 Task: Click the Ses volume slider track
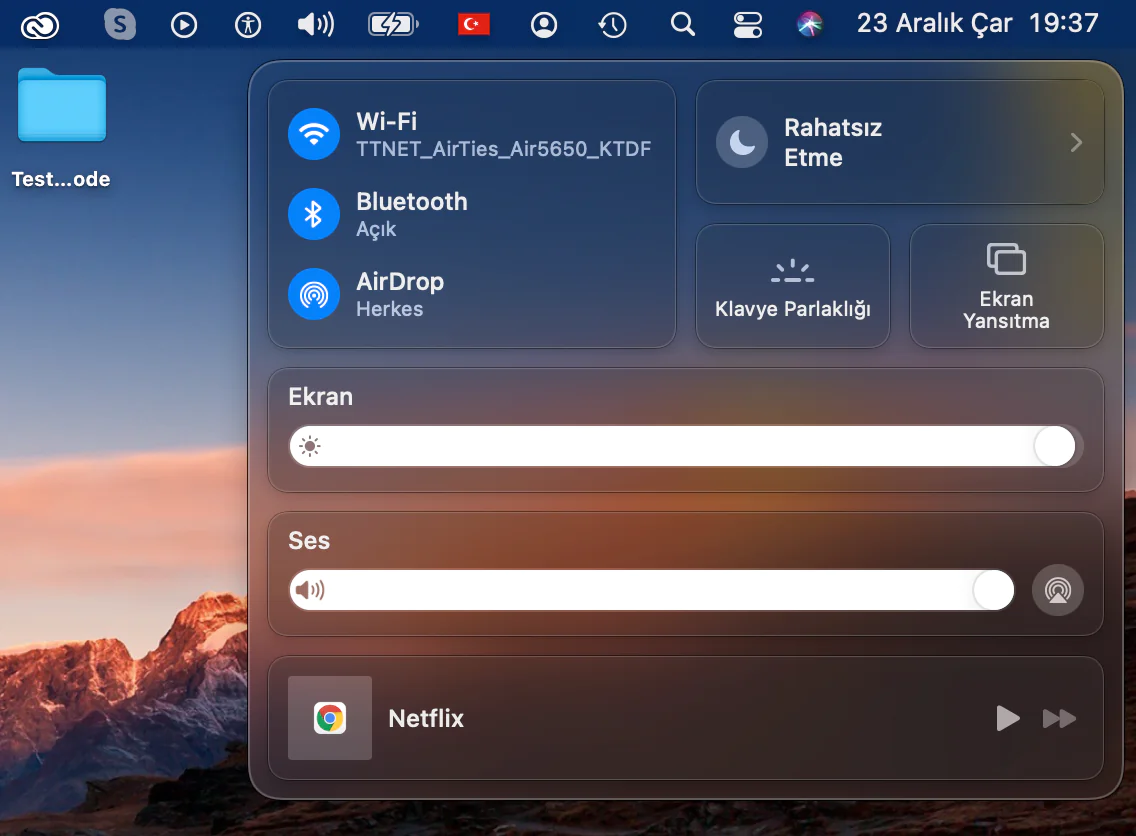pyautogui.click(x=650, y=590)
